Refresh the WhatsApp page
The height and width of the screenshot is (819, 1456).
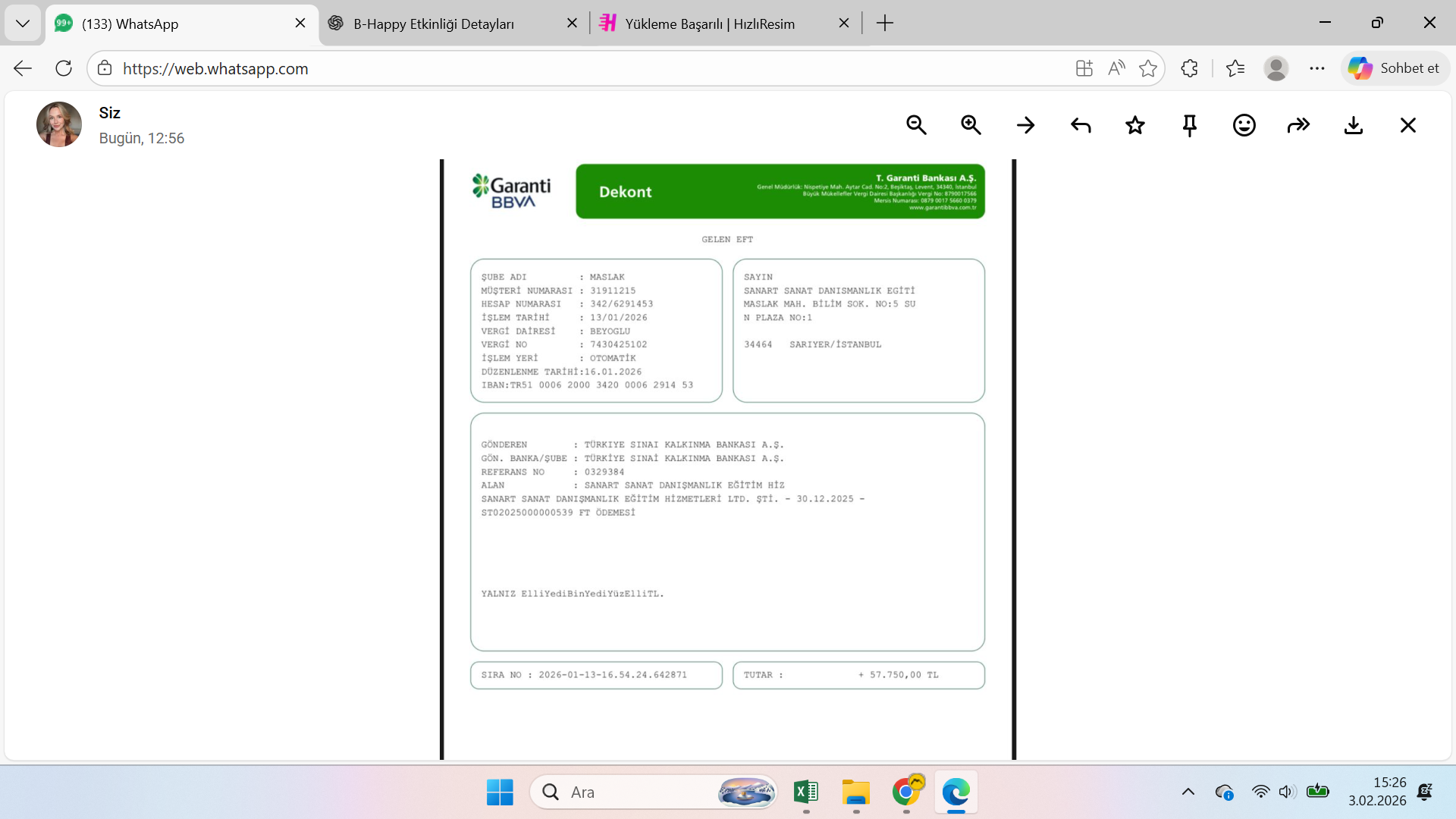(64, 68)
